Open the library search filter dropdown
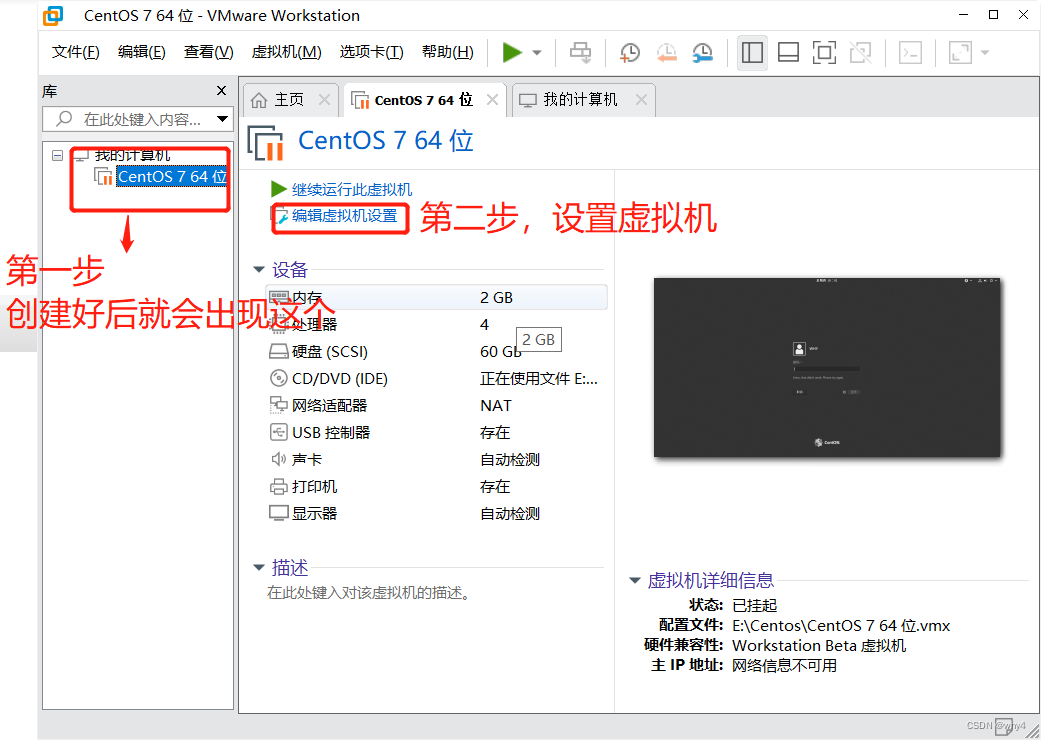The image size is (1041, 740). [222, 119]
